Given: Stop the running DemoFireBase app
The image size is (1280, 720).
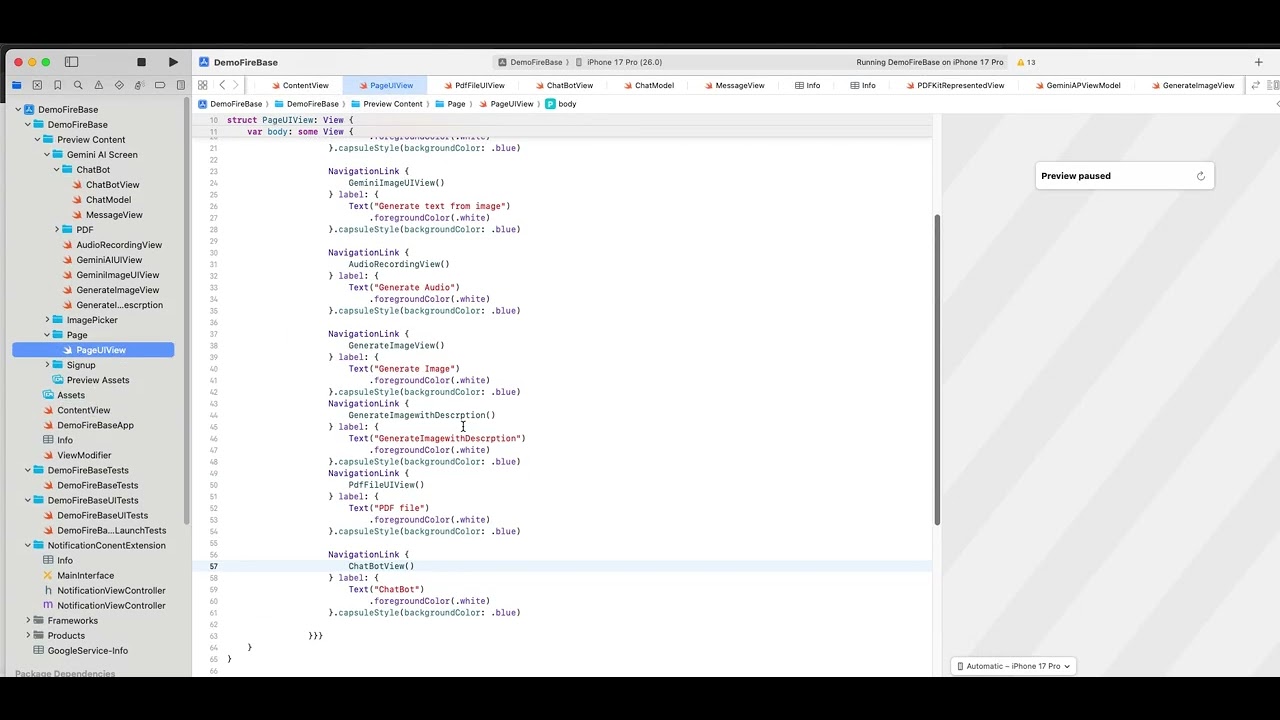Looking at the screenshot, I should 141,62.
